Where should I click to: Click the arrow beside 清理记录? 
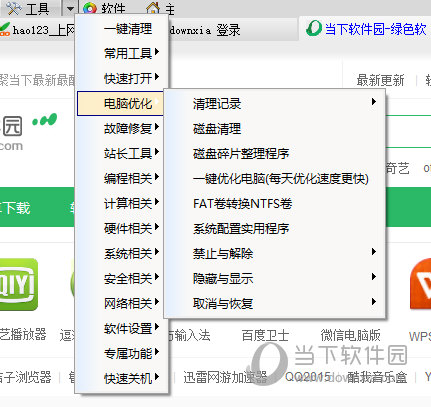coord(374,102)
